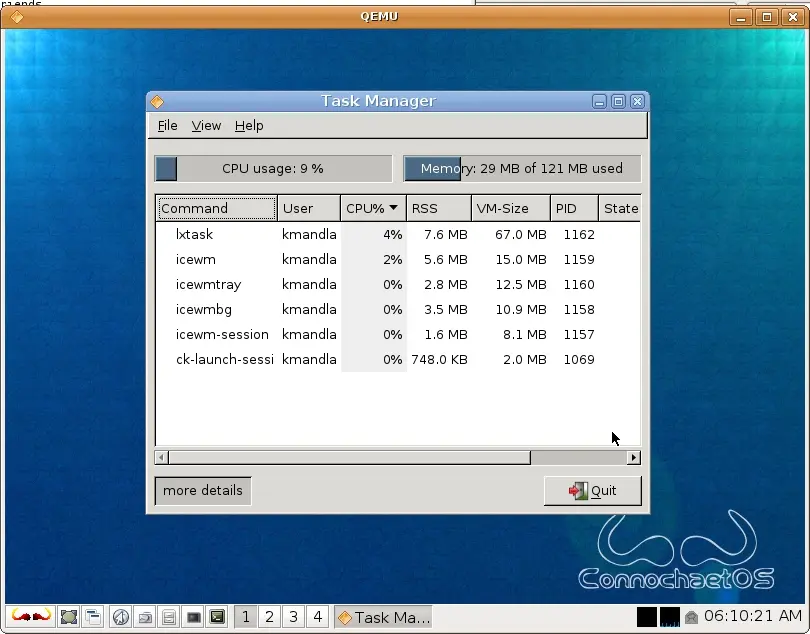Click the 4% CPU value for lxtask
810x634 pixels.
point(393,235)
